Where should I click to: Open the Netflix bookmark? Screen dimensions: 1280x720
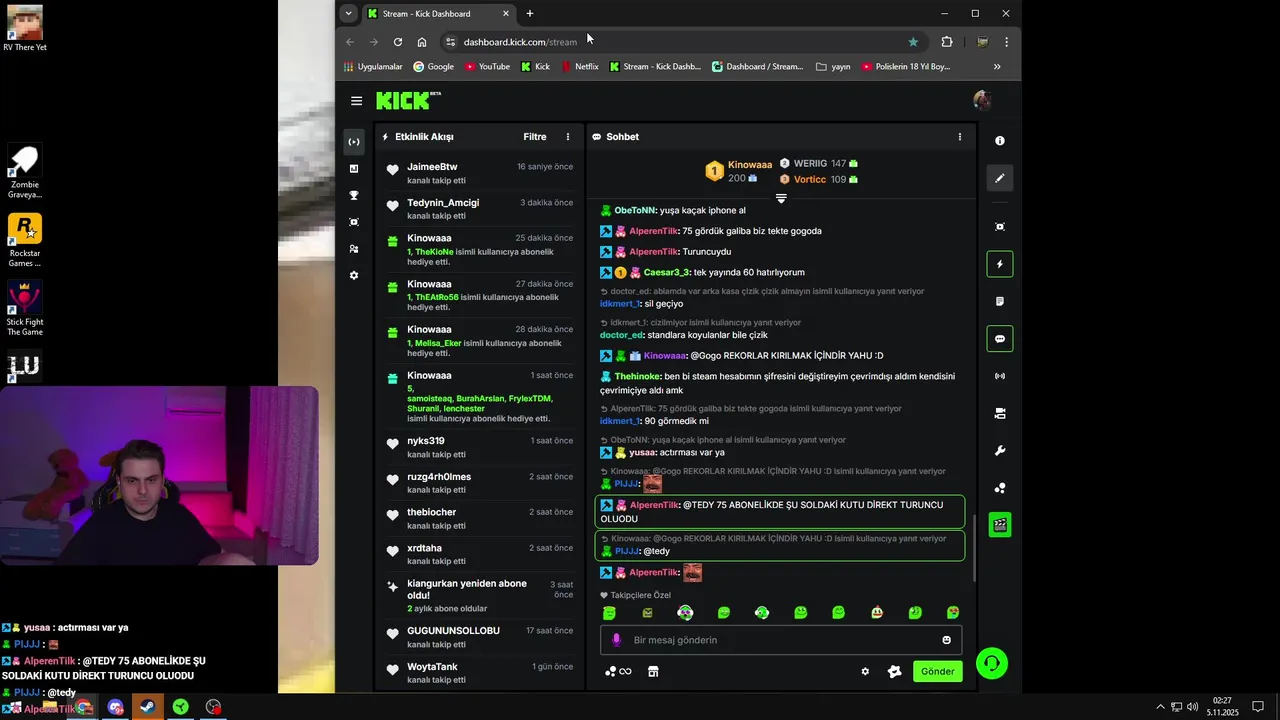point(580,67)
